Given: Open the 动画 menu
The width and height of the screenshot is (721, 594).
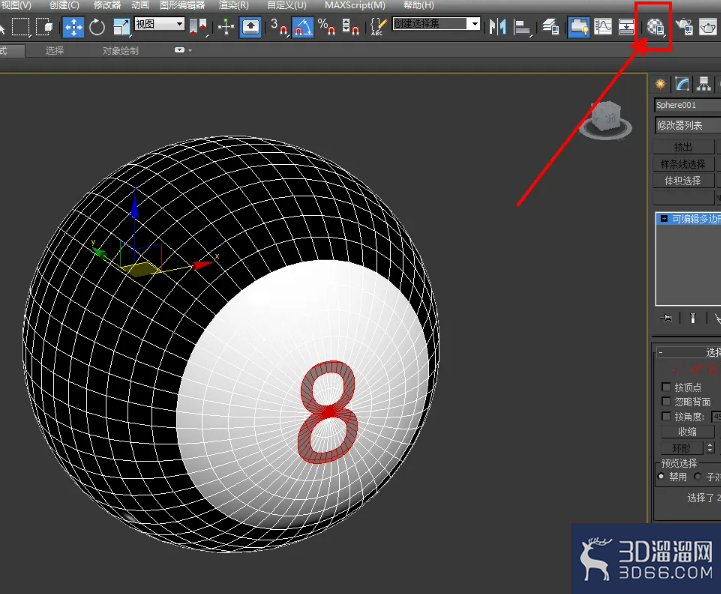Looking at the screenshot, I should [140, 6].
